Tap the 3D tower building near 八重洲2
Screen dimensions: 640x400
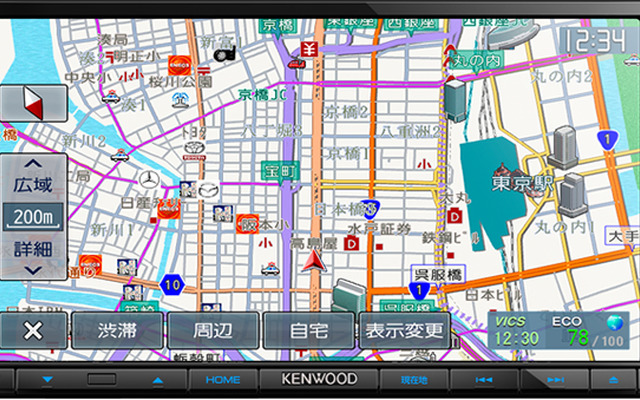[455, 100]
